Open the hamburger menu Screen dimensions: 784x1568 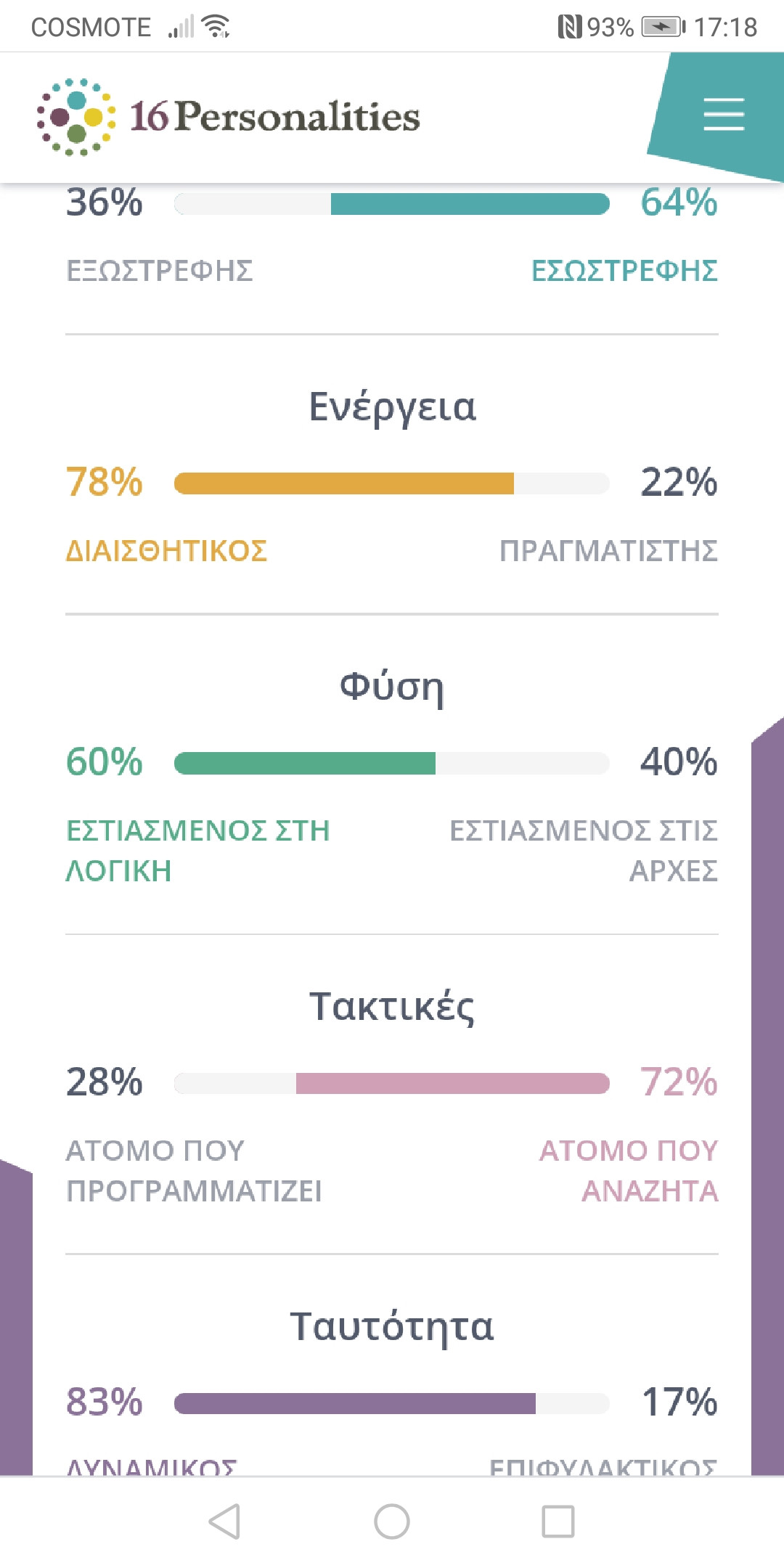[x=723, y=115]
